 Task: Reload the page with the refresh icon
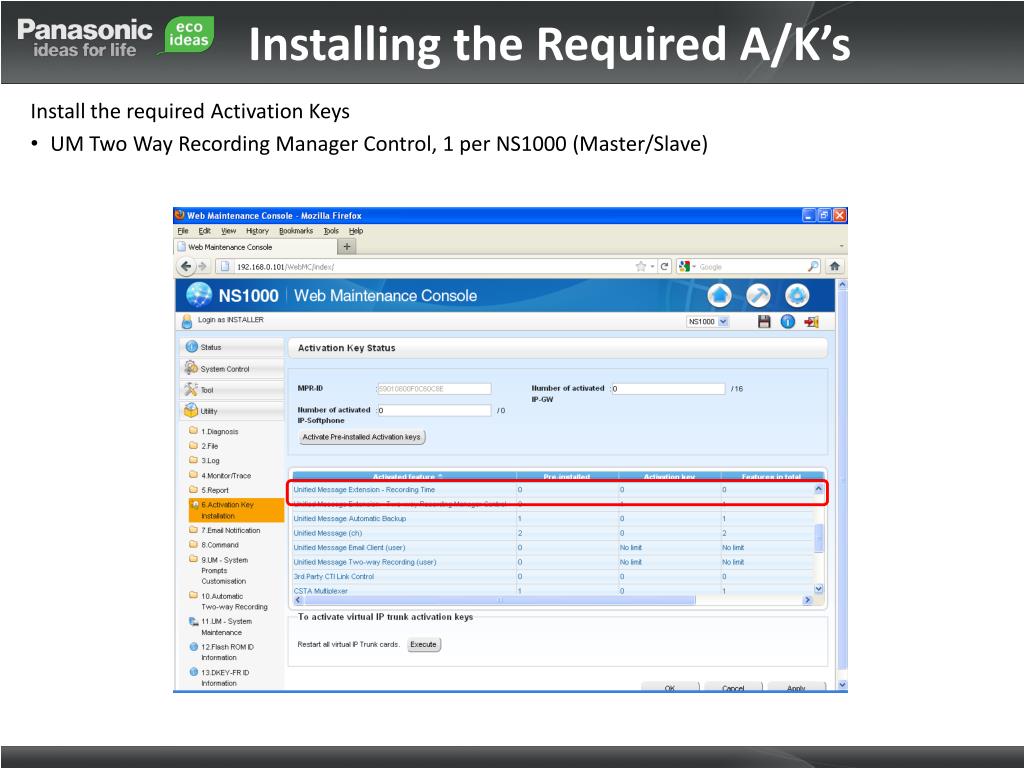664,266
